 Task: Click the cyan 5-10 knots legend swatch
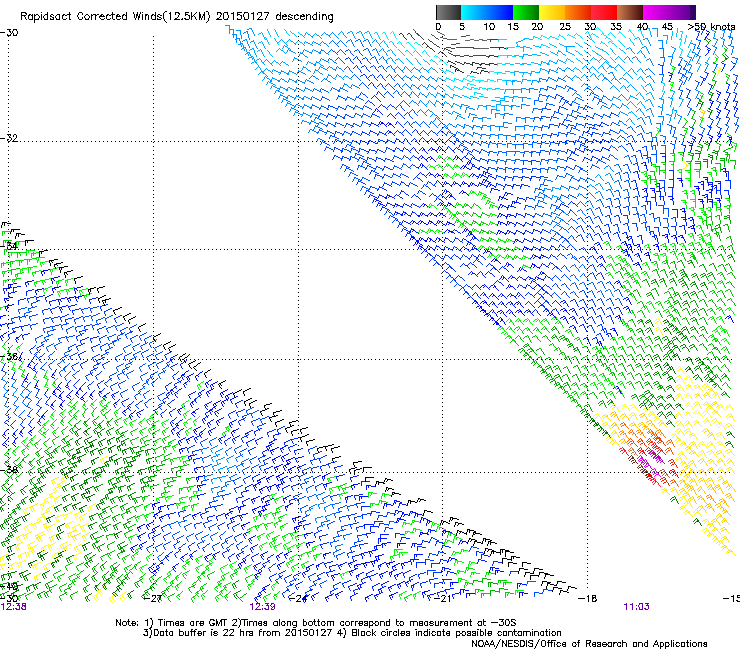[474, 12]
